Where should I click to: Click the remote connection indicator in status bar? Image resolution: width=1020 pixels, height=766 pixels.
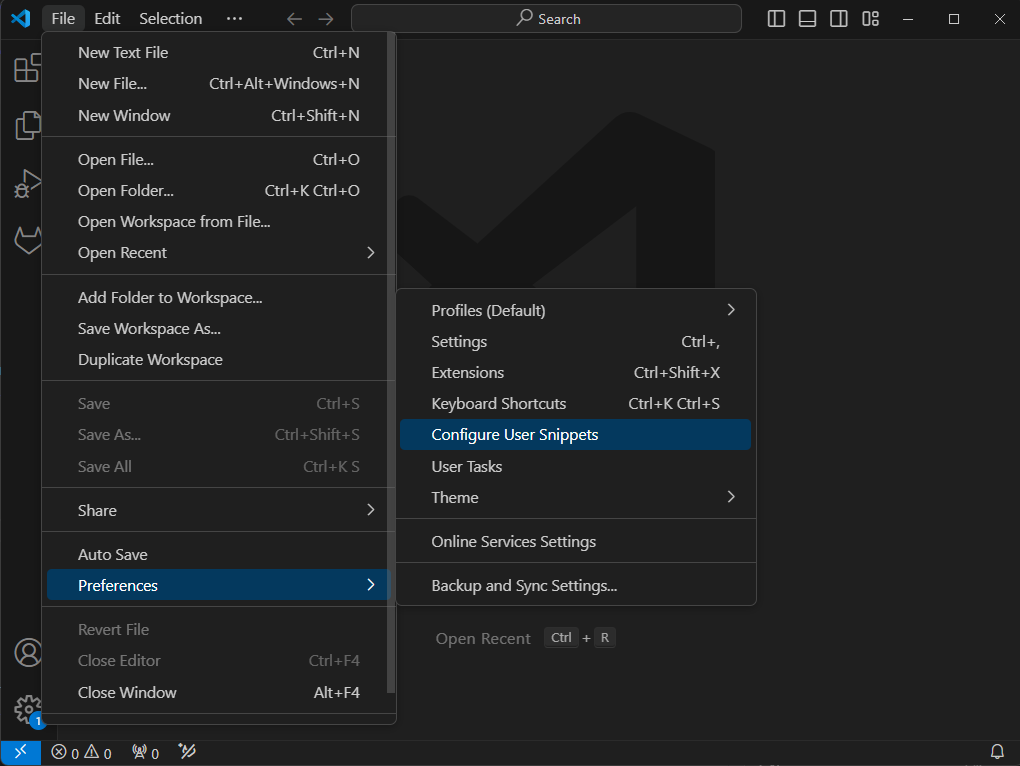[21, 751]
